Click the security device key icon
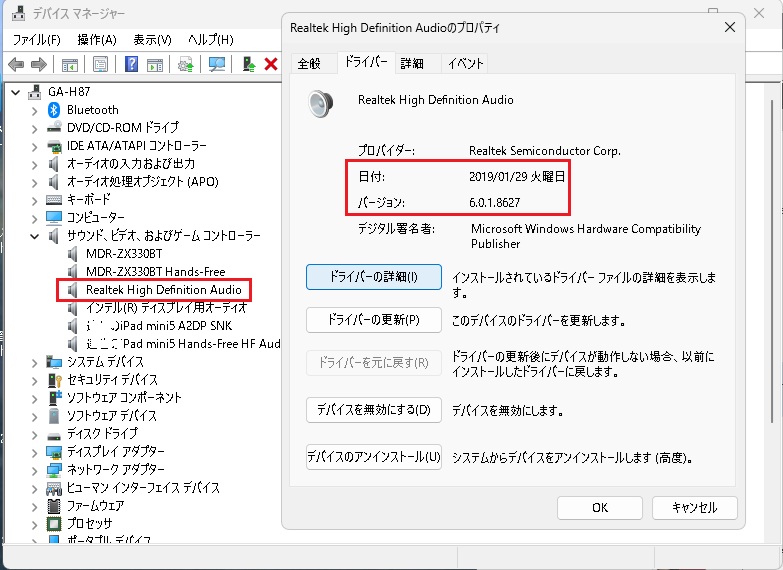 [x=54, y=380]
